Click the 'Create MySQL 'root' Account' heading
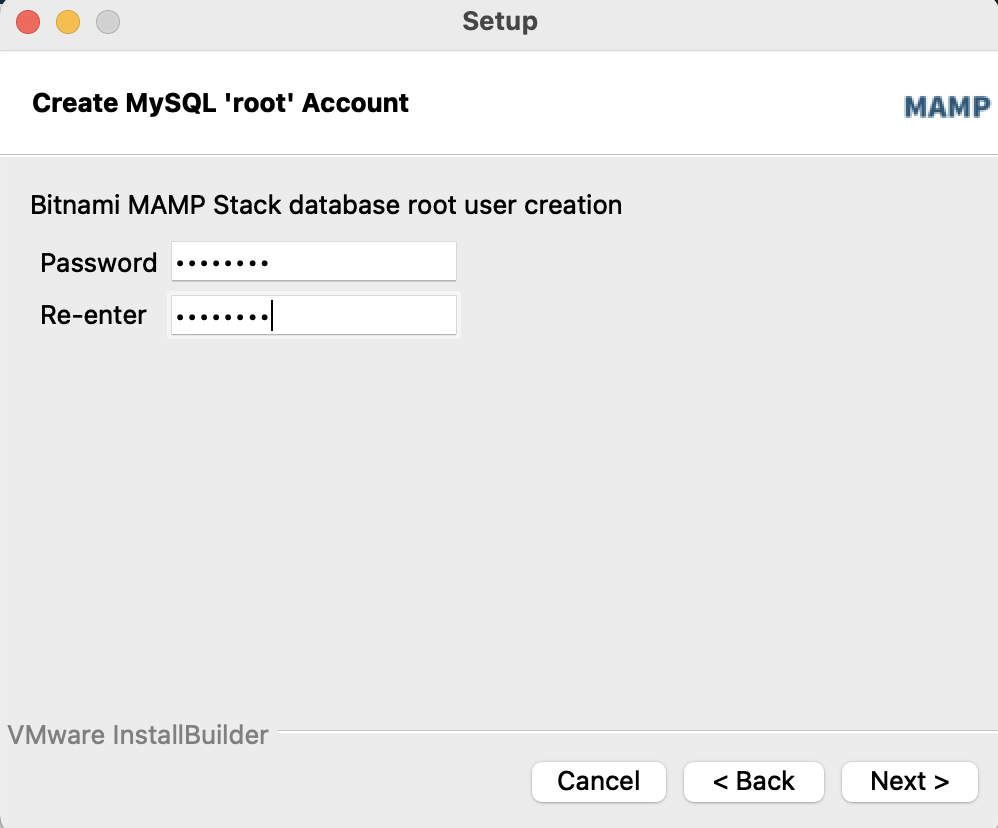 click(220, 103)
